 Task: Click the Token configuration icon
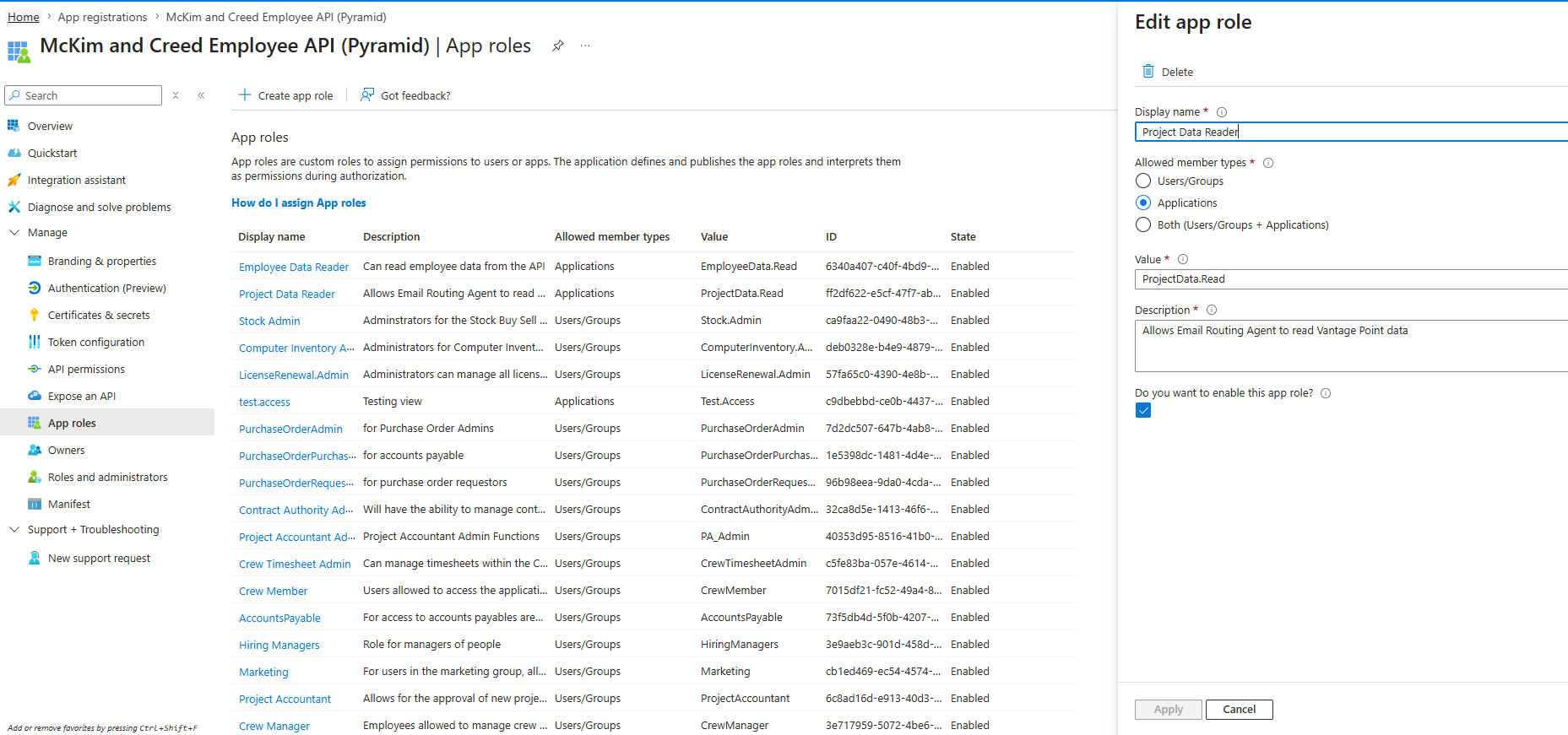click(x=35, y=342)
